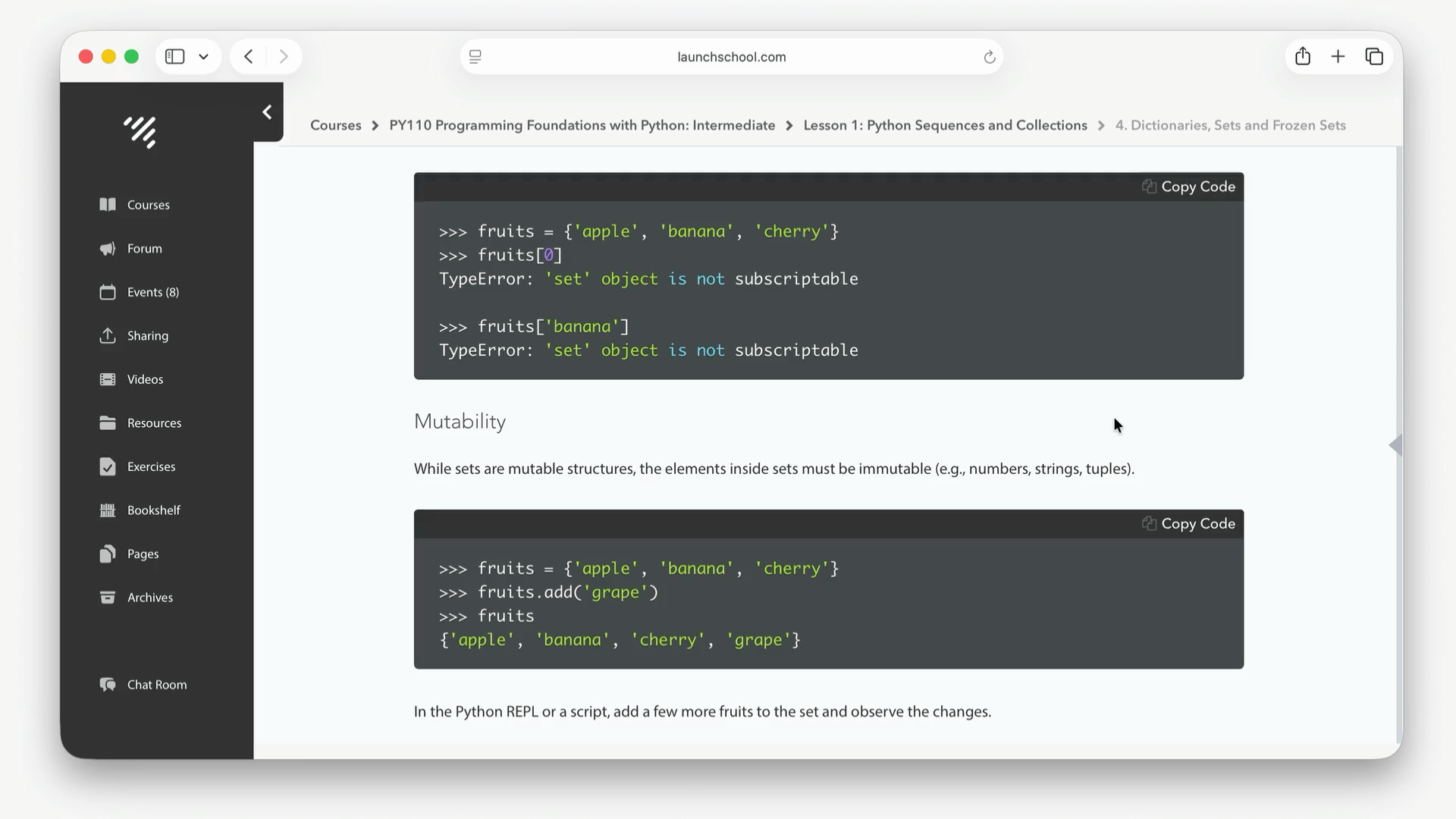Open Safari sidebar dropdown chevron

click(x=203, y=57)
